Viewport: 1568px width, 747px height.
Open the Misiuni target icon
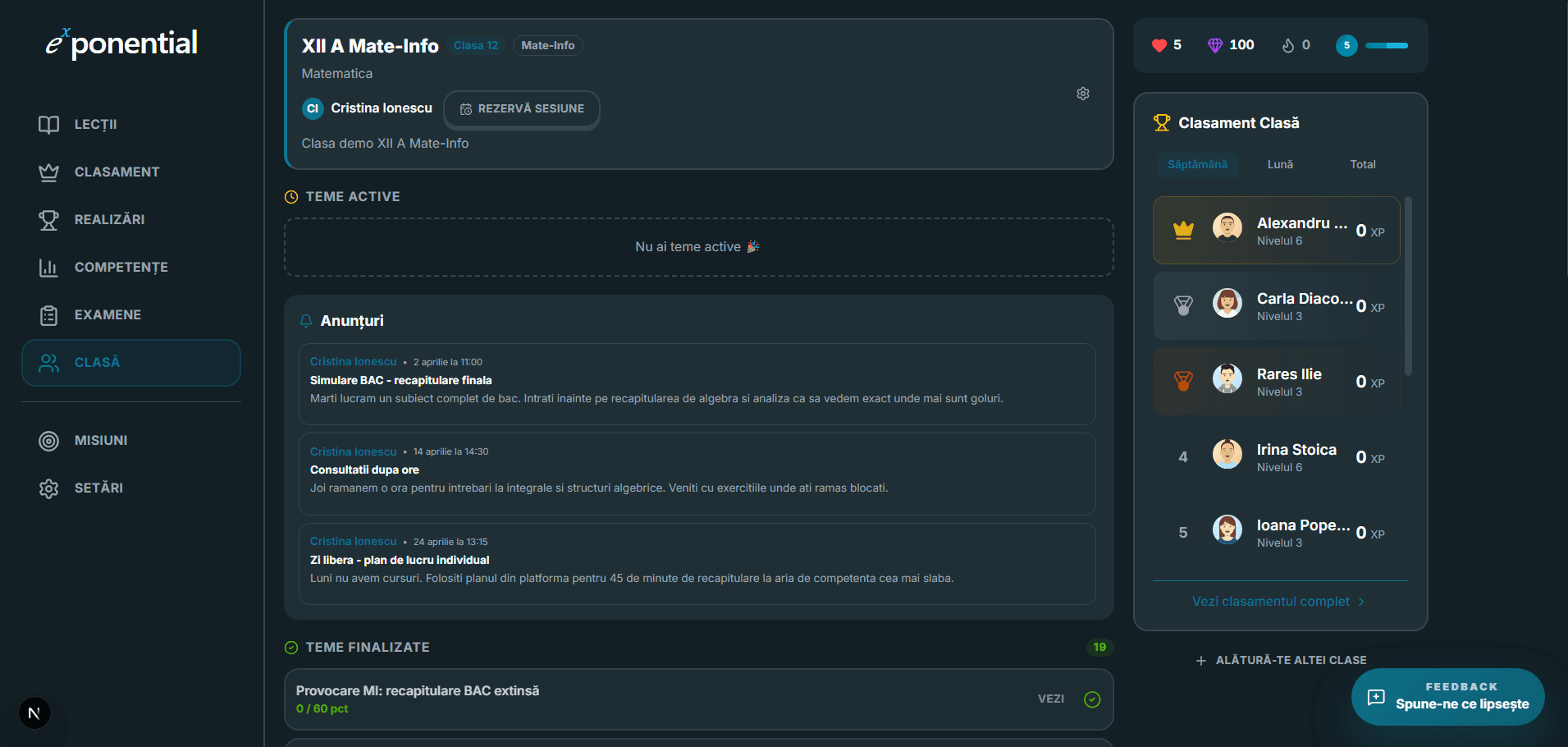tap(49, 441)
